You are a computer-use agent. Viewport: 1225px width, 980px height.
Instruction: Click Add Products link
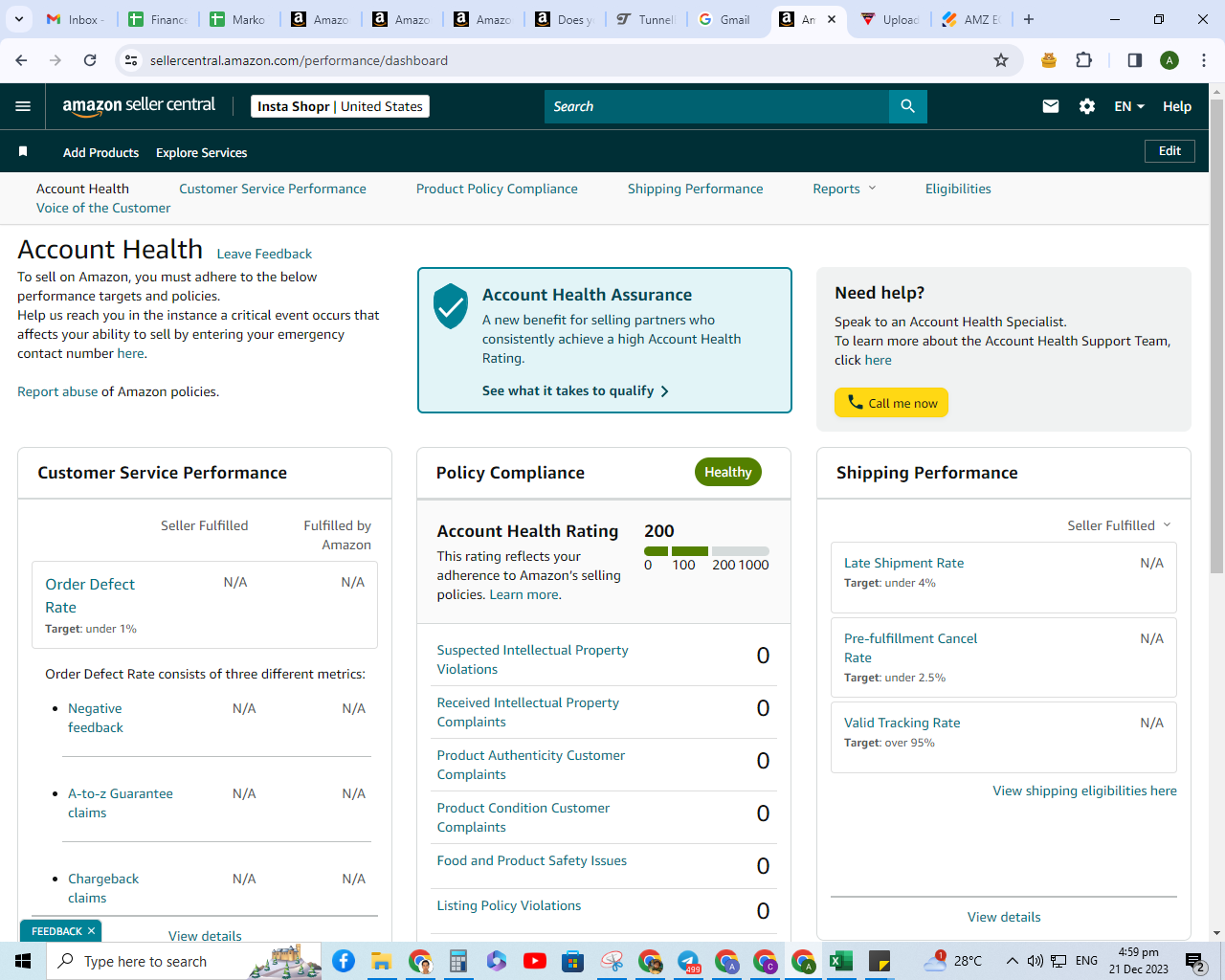[x=100, y=152]
